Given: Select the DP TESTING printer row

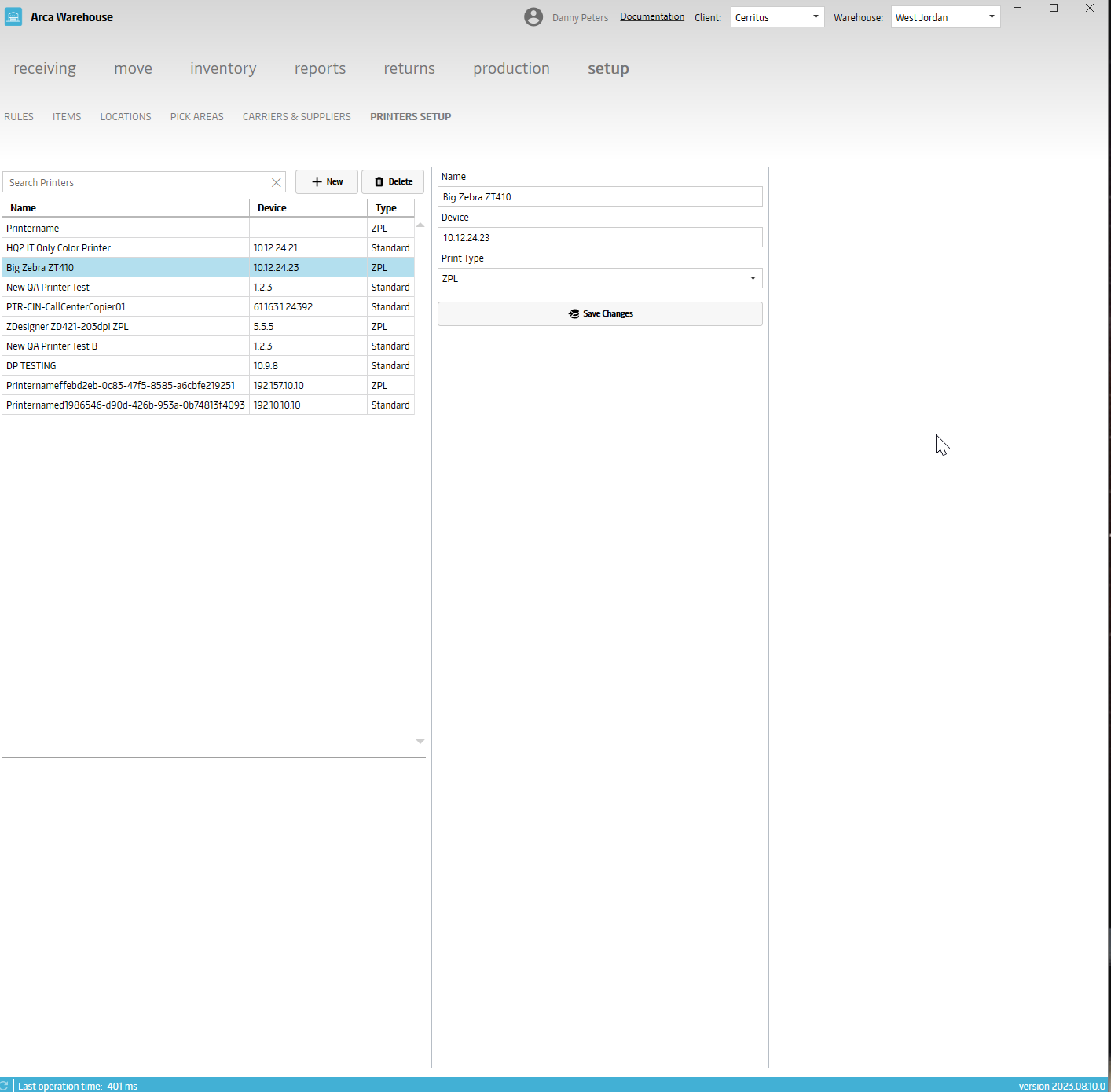Looking at the screenshot, I should tap(126, 365).
